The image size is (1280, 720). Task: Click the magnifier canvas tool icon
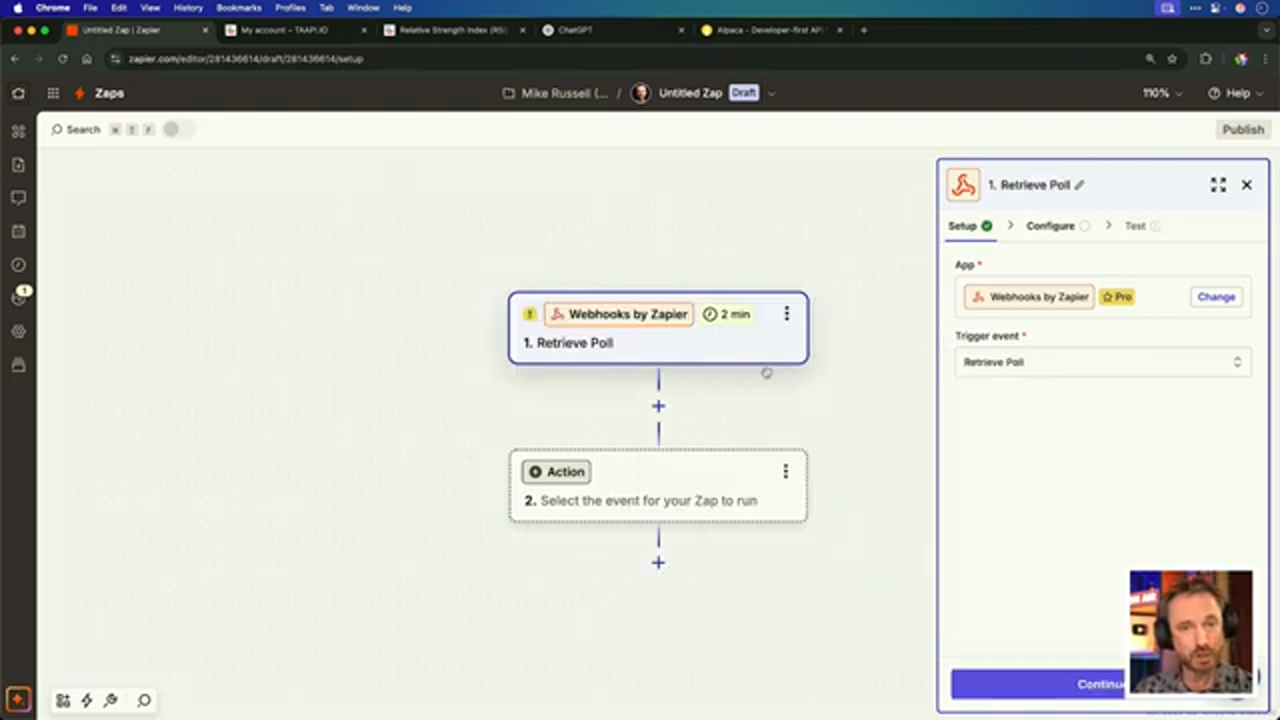(144, 701)
